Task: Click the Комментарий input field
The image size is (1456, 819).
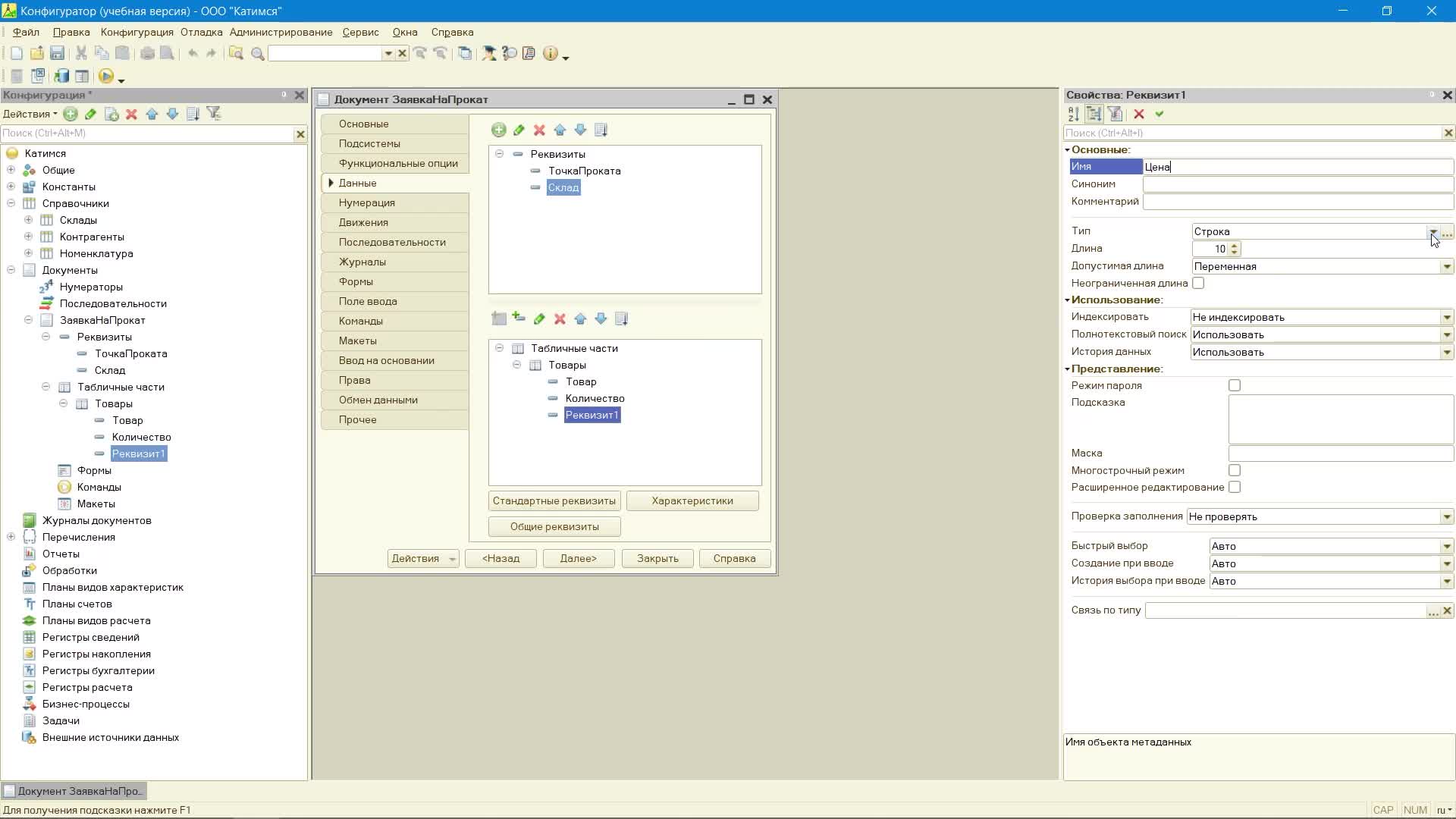Action: (1298, 202)
